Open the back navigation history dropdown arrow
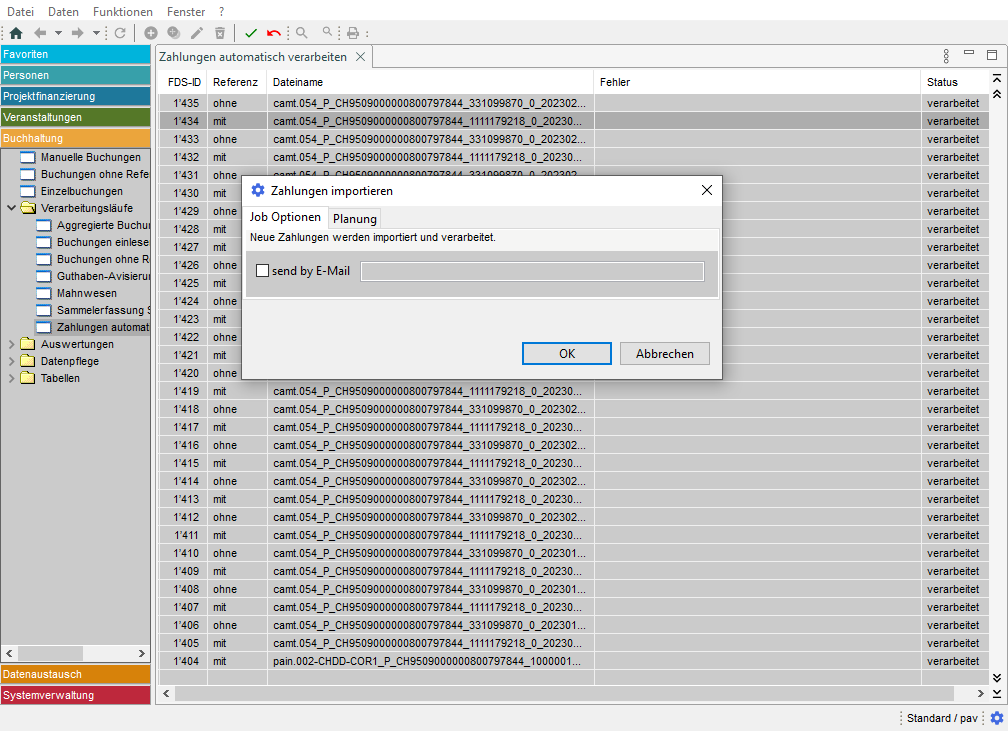 (58, 33)
